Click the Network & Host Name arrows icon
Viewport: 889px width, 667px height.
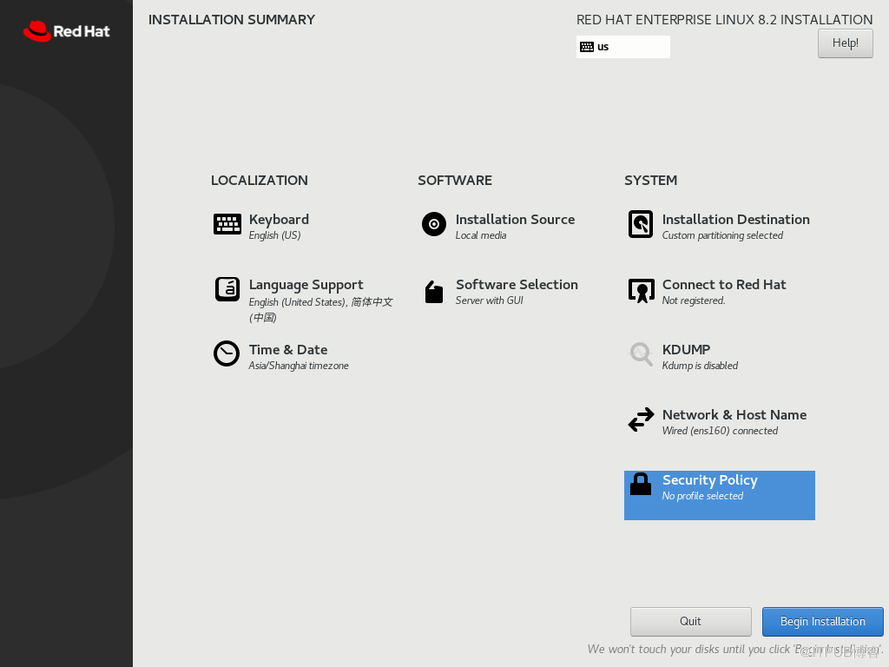tap(641, 420)
